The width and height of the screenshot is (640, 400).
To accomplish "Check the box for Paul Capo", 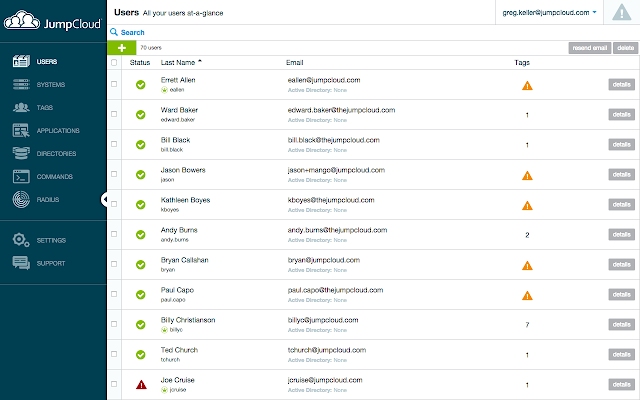I will pyautogui.click(x=114, y=294).
